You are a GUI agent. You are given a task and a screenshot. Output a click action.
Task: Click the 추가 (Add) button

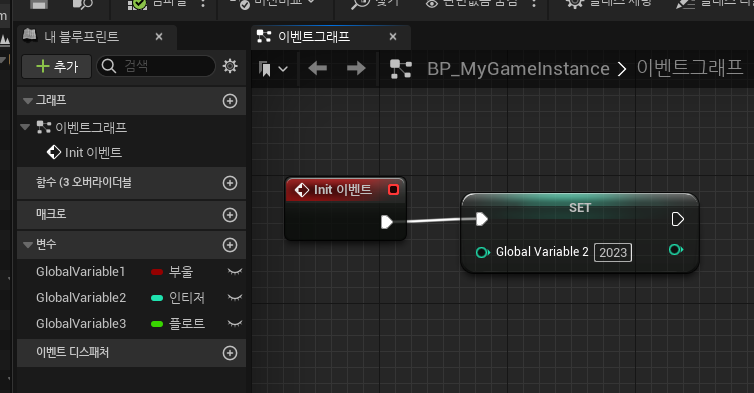click(57, 66)
